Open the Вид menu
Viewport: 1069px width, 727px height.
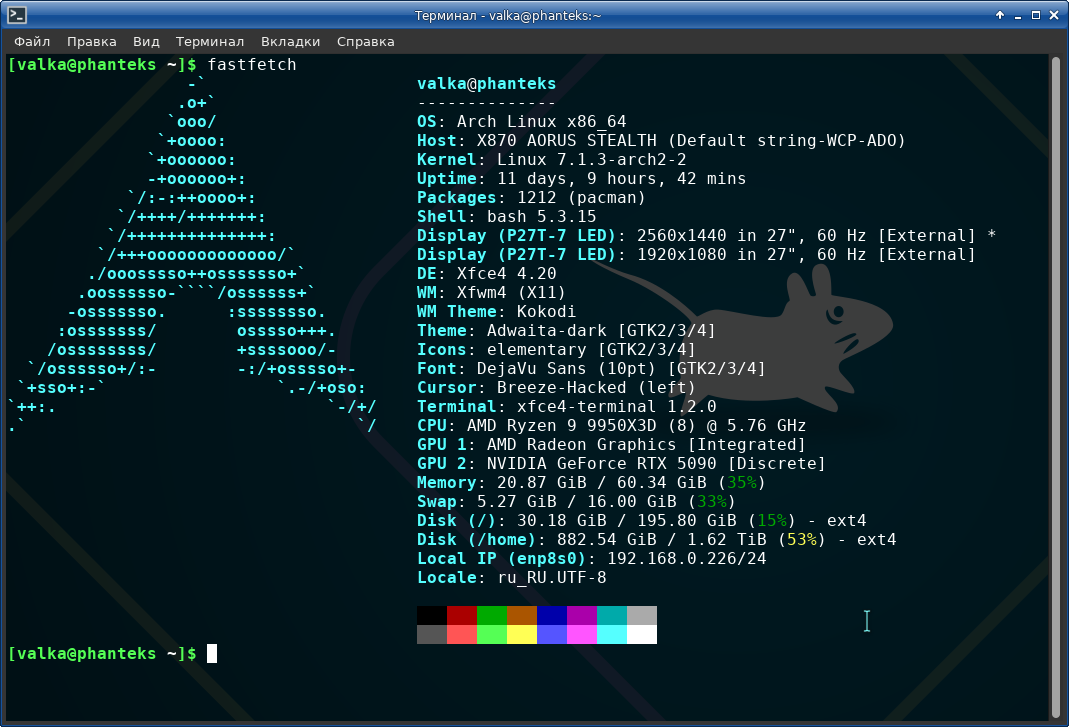coord(146,42)
